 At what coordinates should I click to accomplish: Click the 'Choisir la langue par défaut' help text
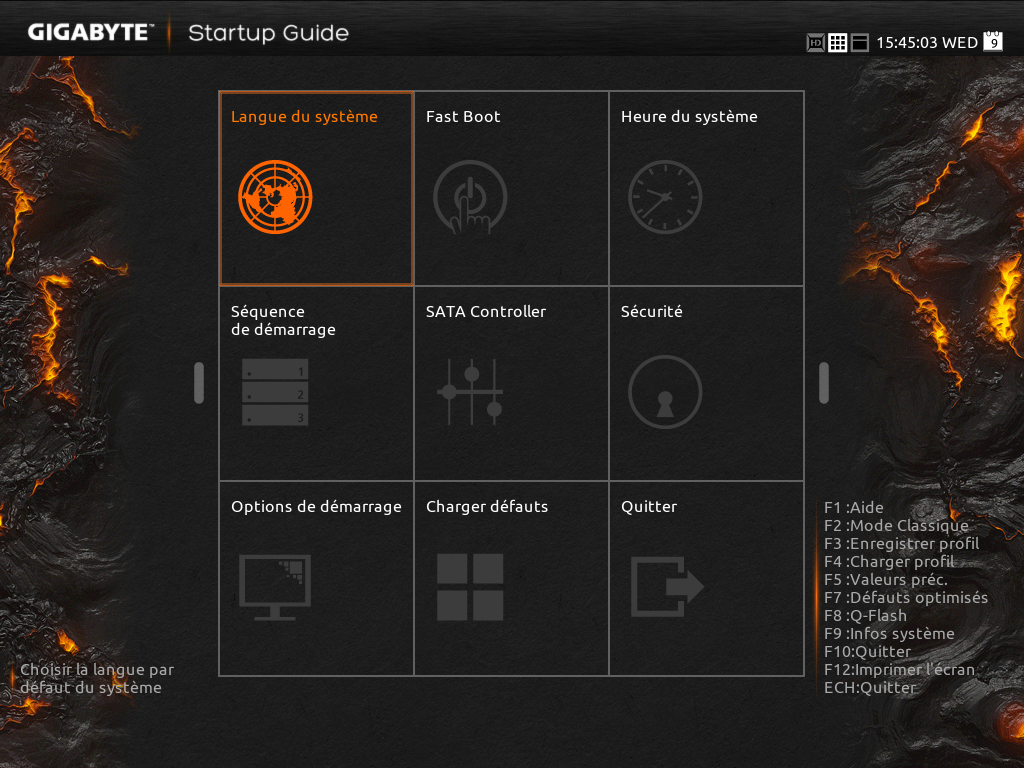tap(97, 679)
